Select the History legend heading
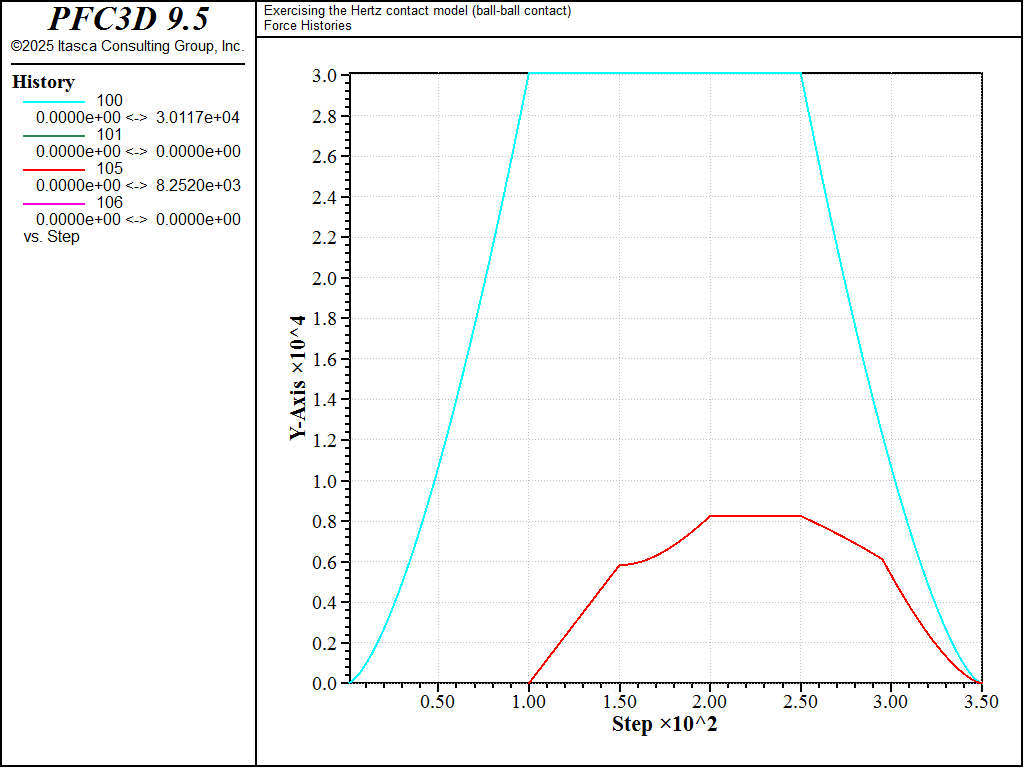Image resolution: width=1024 pixels, height=768 pixels. coord(43,82)
